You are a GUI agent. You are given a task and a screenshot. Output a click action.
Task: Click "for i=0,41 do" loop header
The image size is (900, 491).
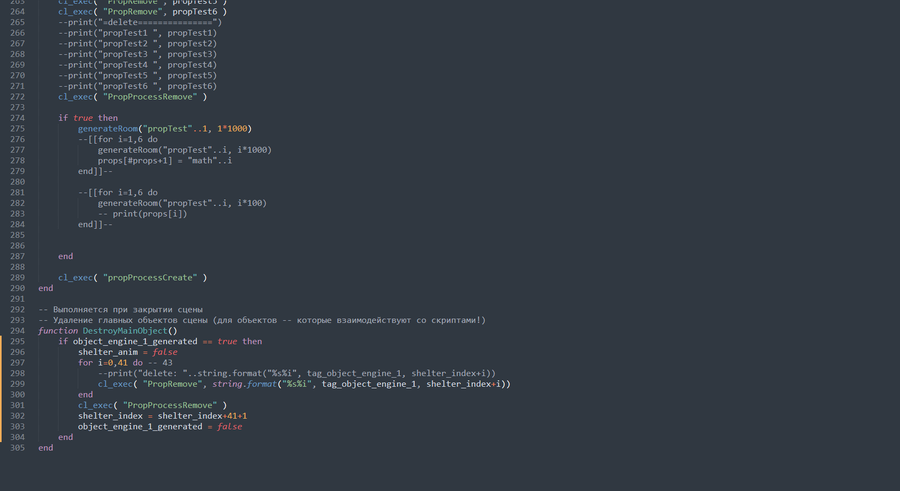(x=110, y=362)
